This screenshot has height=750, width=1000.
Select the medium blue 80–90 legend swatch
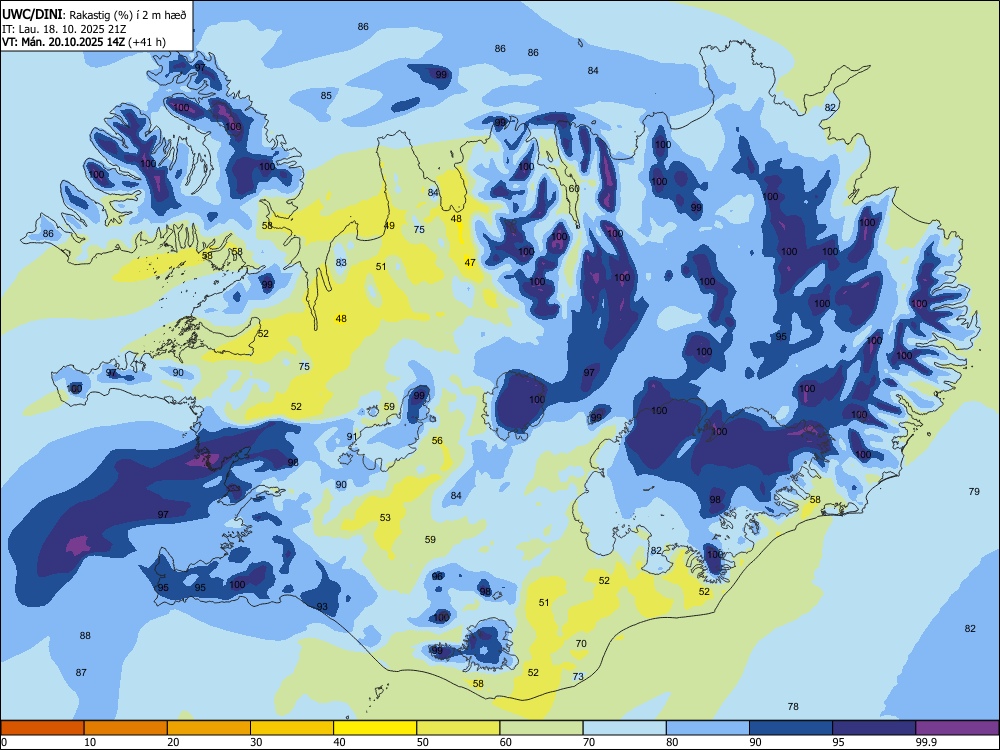[x=708, y=728]
